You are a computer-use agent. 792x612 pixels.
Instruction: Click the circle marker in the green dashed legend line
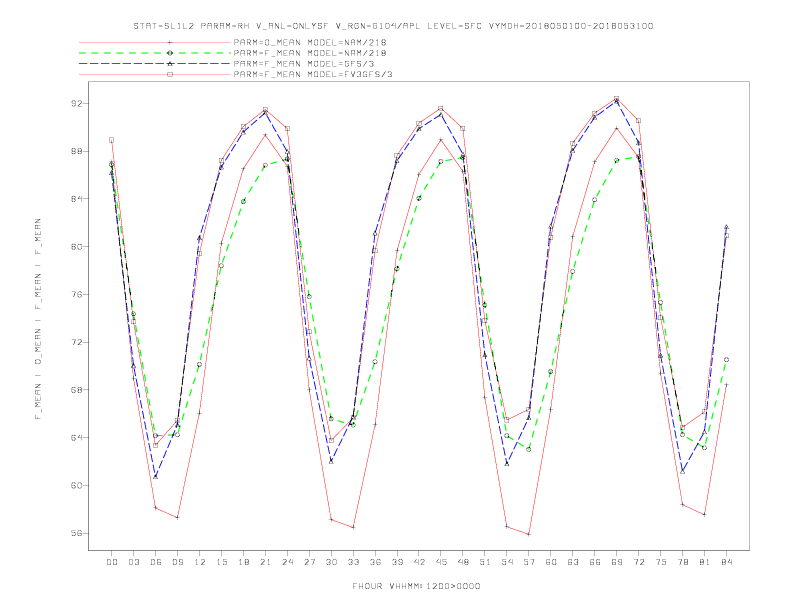click(x=170, y=53)
